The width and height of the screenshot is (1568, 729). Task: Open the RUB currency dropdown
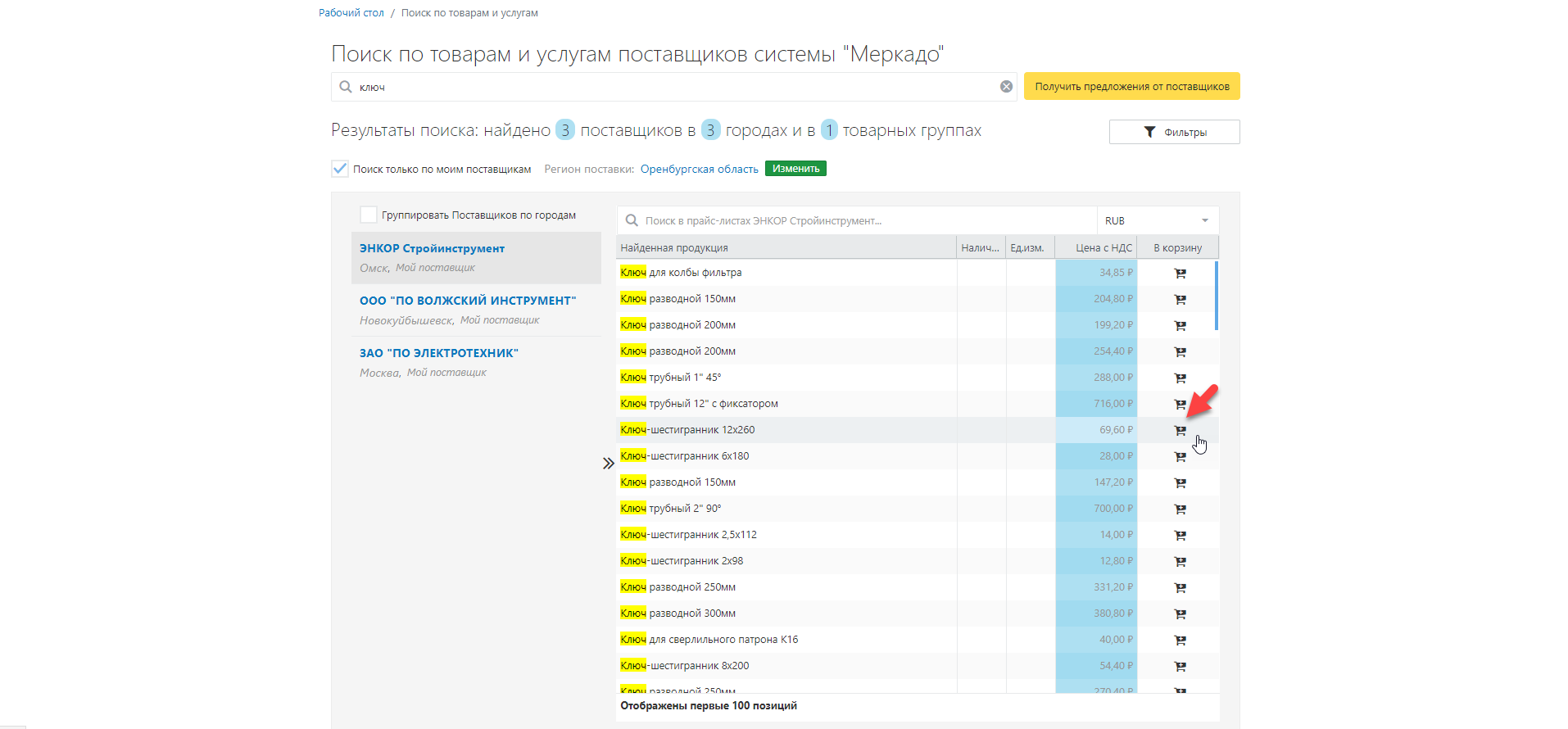[1157, 221]
